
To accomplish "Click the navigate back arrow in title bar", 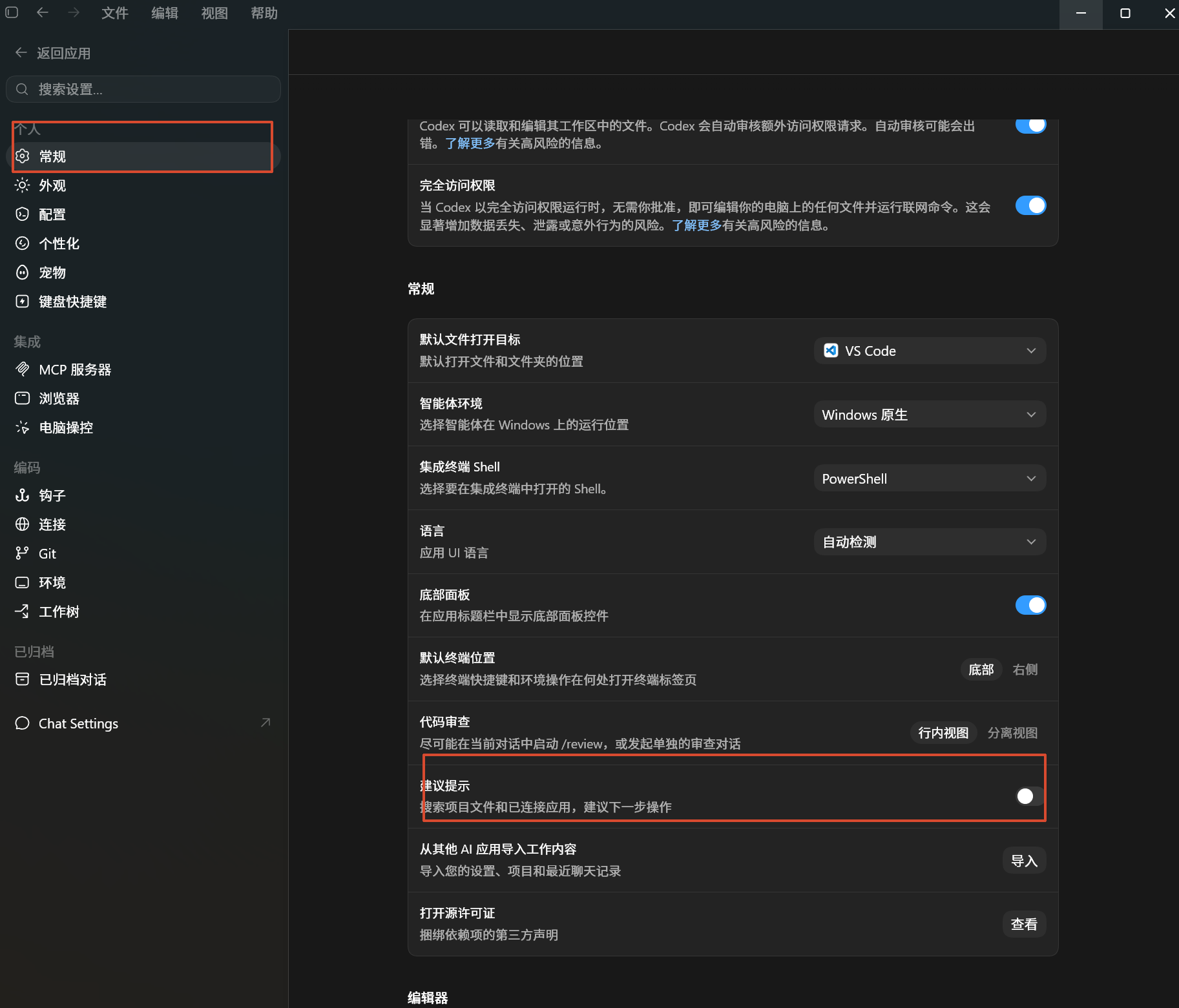I will (x=43, y=12).
